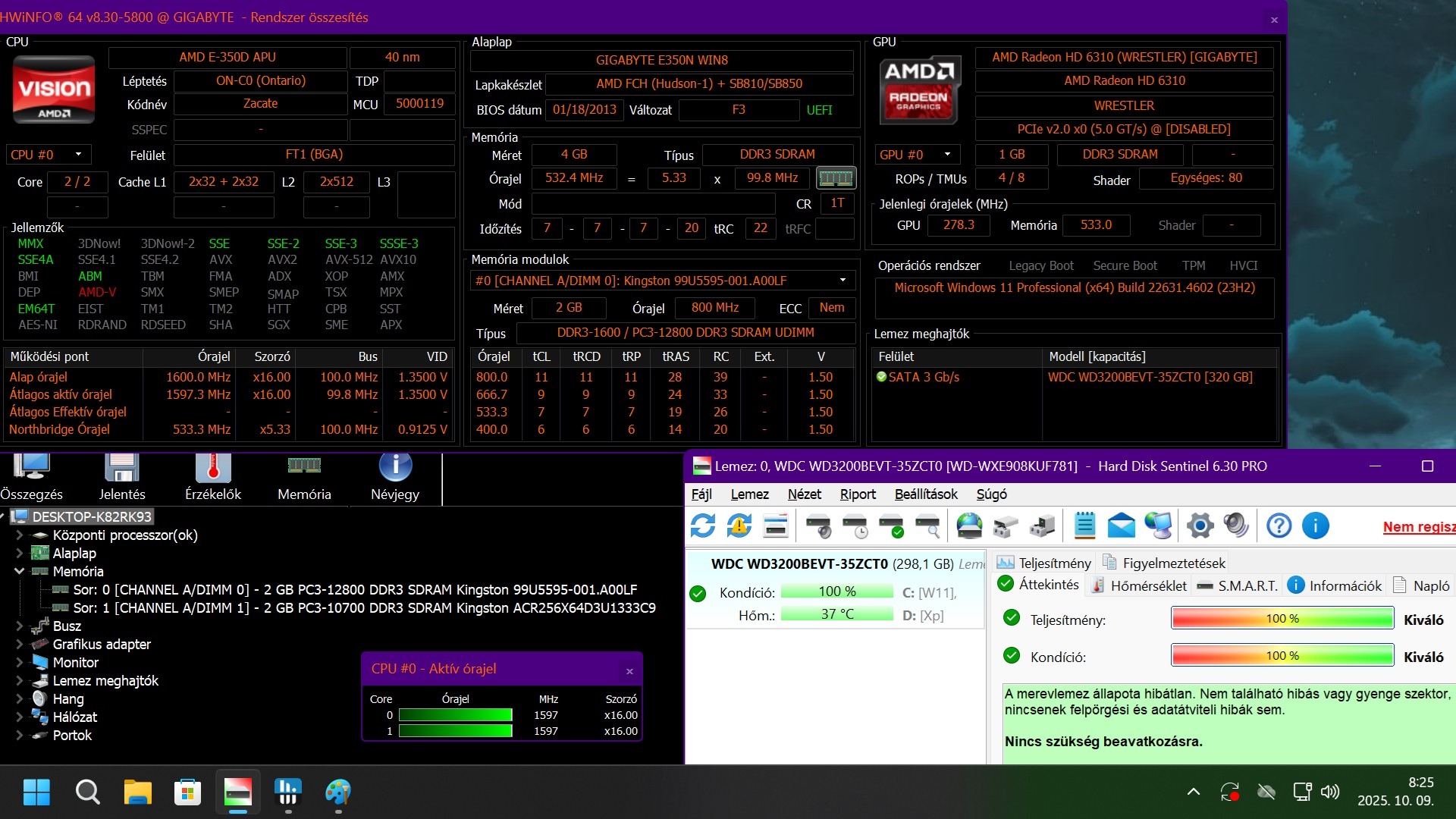1456x819 pixels.
Task: Open File Explorer from the taskbar
Action: (137, 792)
